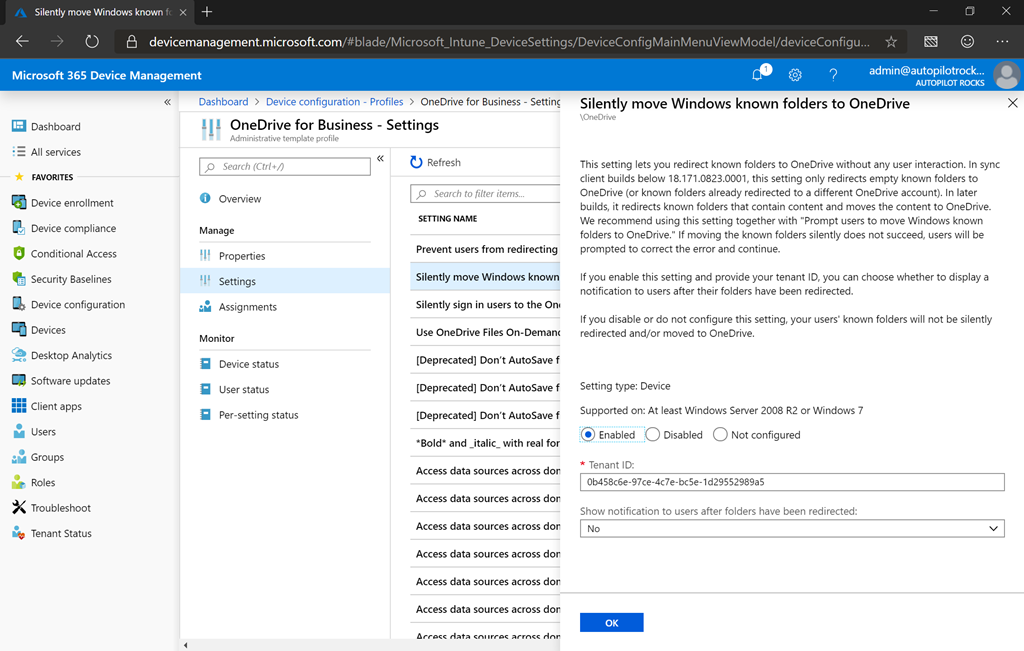Collapse the left navigation sidebar chevron
The image size is (1024, 651).
pyautogui.click(x=167, y=102)
